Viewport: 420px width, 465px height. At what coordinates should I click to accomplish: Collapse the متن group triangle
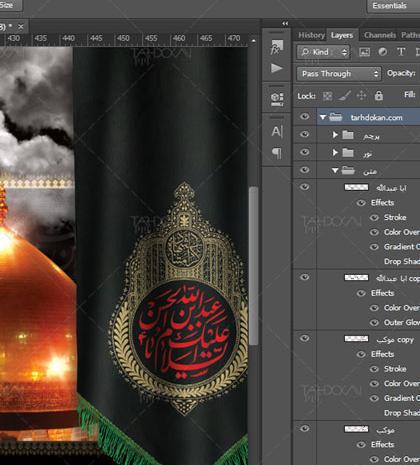click(x=335, y=171)
